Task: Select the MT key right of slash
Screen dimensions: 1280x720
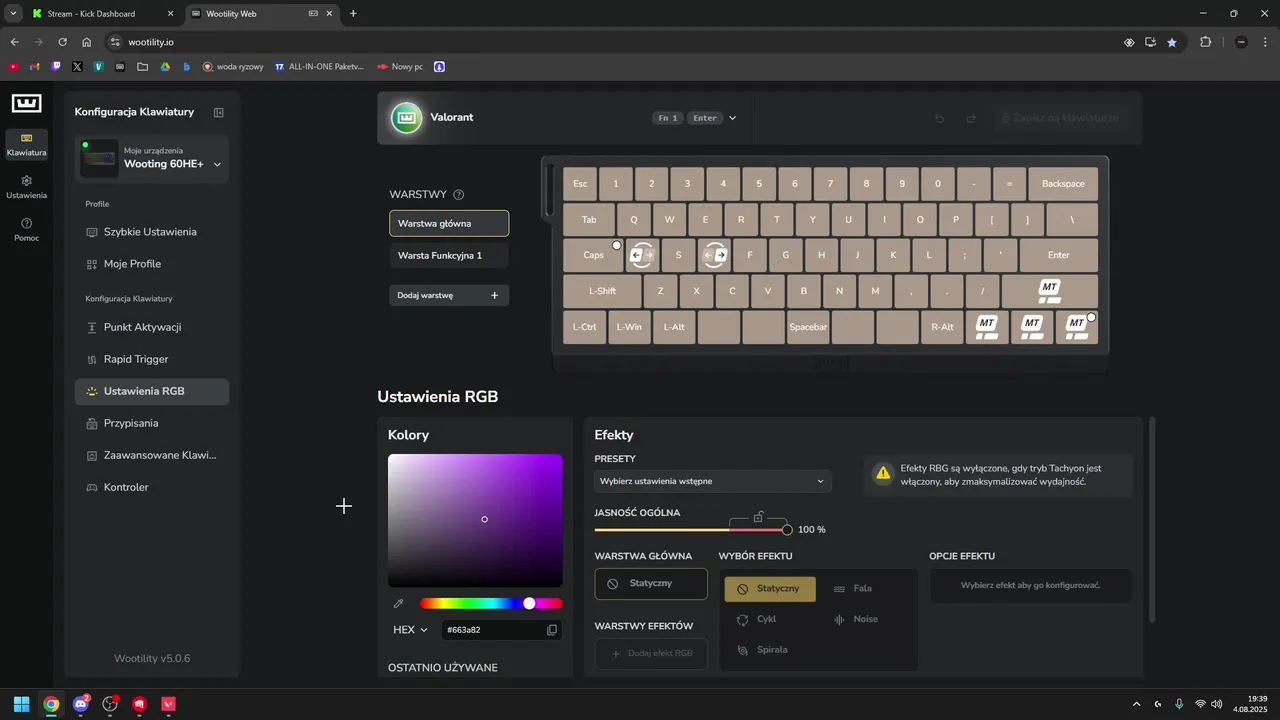Action: click(x=1049, y=291)
